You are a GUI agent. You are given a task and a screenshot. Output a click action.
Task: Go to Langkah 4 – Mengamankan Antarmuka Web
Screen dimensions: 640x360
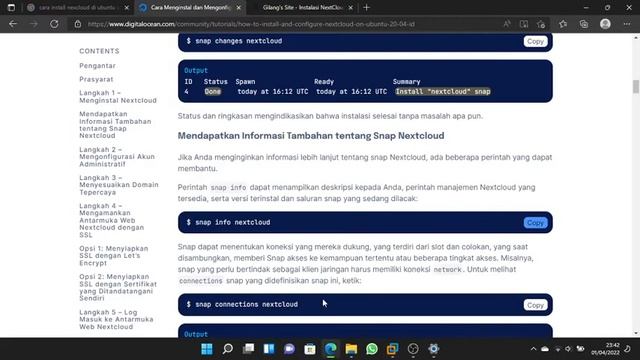click(111, 220)
